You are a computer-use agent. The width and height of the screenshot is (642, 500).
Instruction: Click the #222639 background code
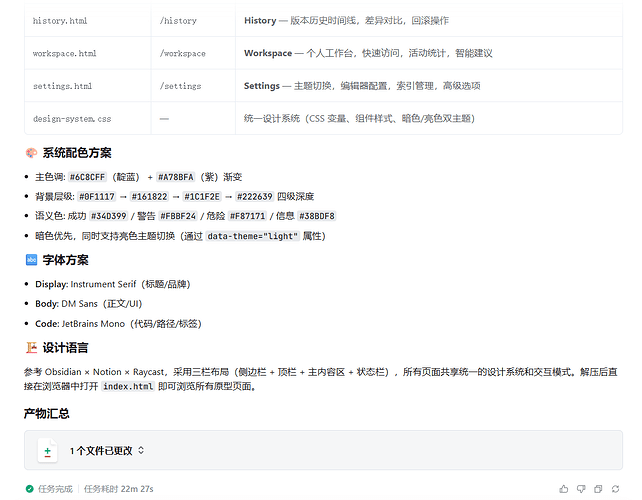point(254,197)
